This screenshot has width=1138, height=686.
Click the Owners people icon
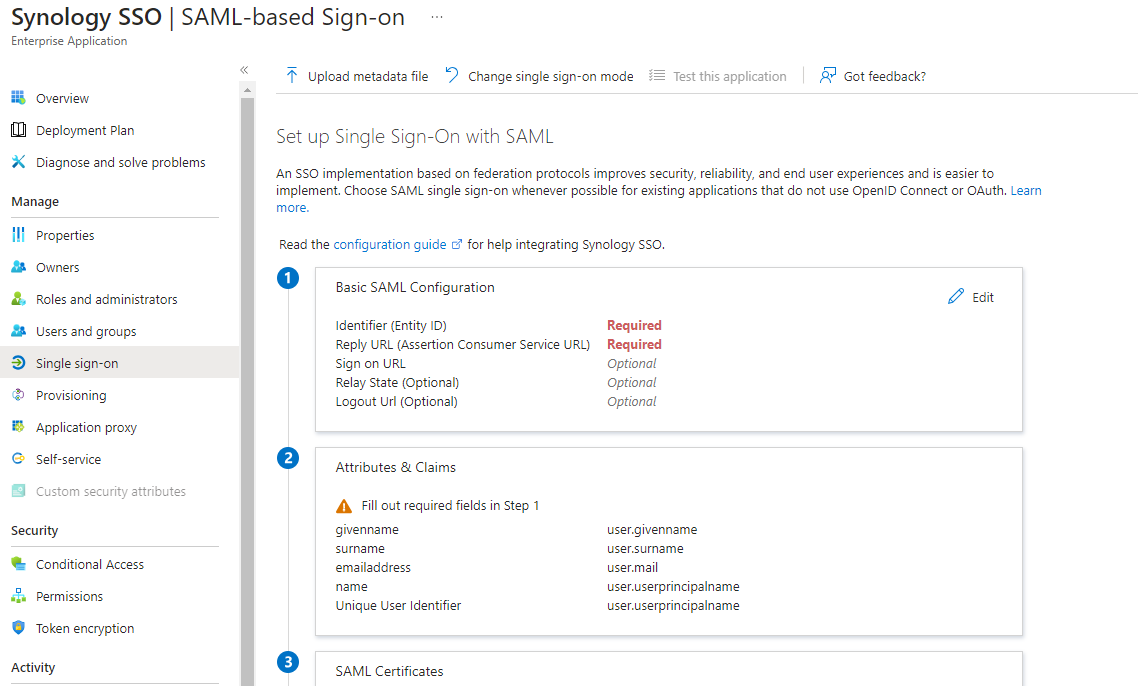[18, 267]
